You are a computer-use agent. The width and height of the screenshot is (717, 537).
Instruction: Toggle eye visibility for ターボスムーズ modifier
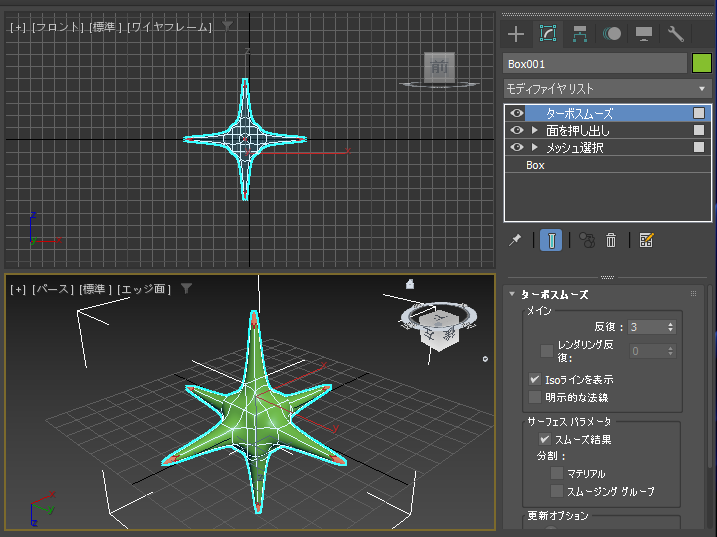[517, 113]
